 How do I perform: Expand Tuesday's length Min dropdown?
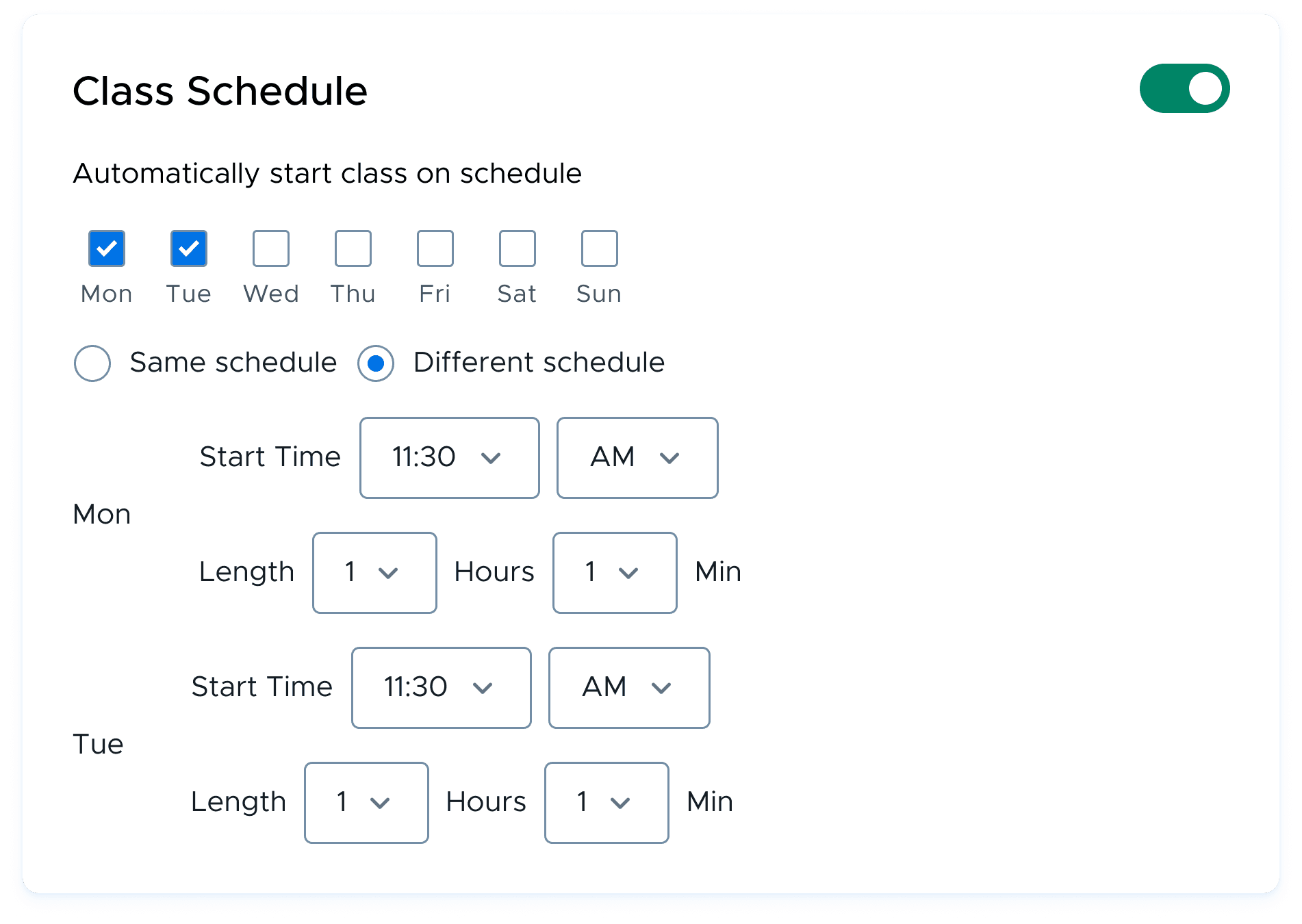pos(607,803)
